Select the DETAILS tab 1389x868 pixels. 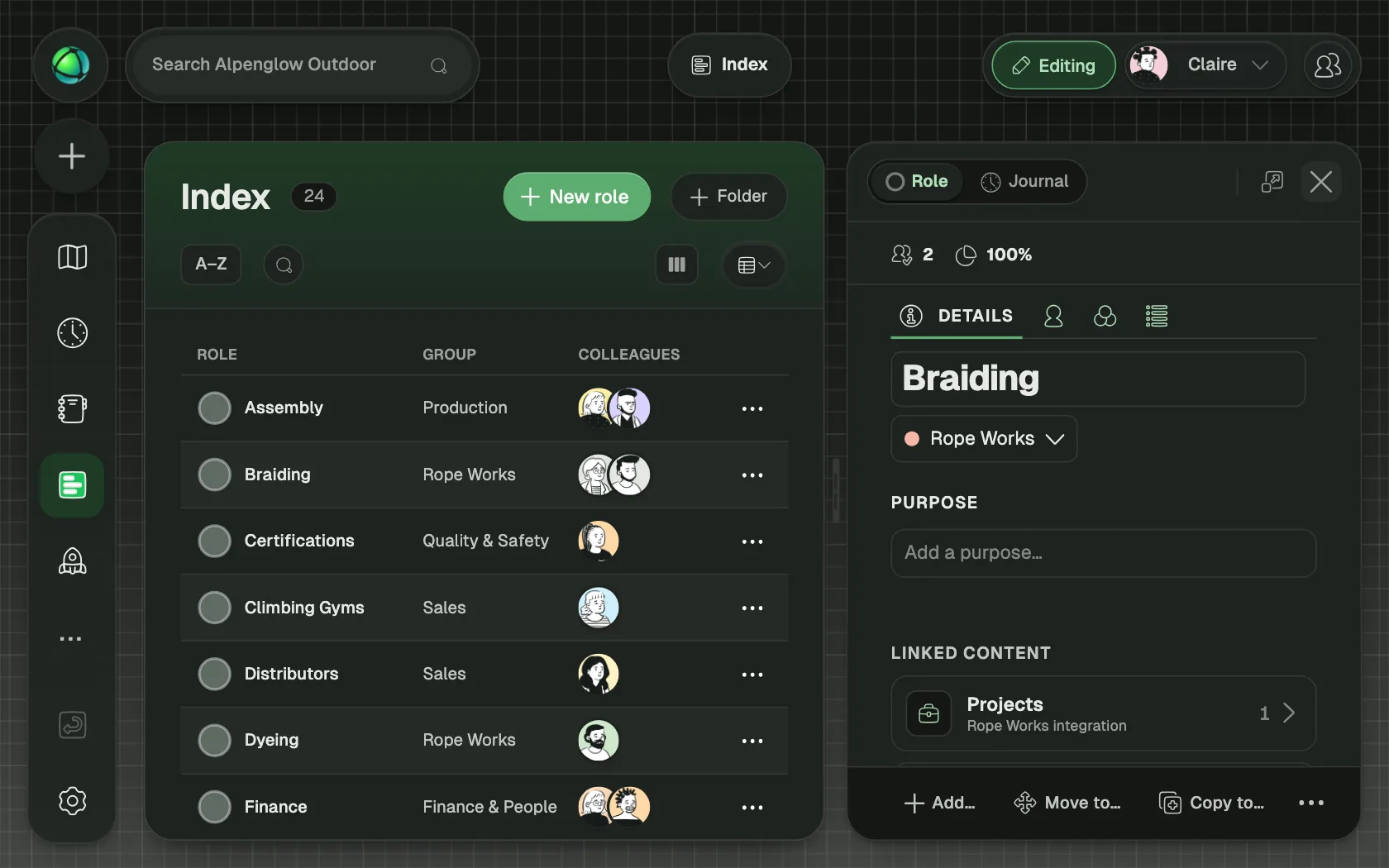pyautogui.click(x=957, y=316)
